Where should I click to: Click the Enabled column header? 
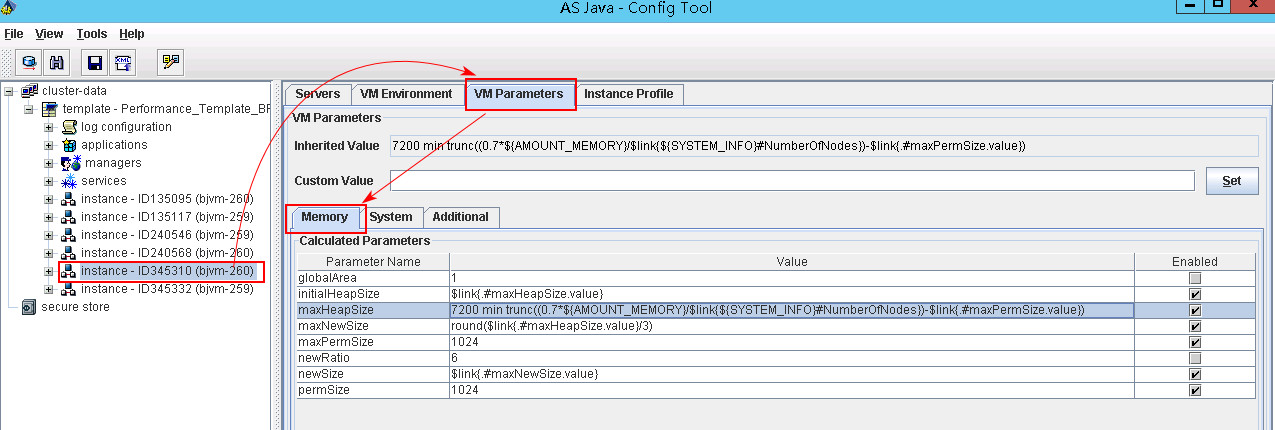[1195, 262]
